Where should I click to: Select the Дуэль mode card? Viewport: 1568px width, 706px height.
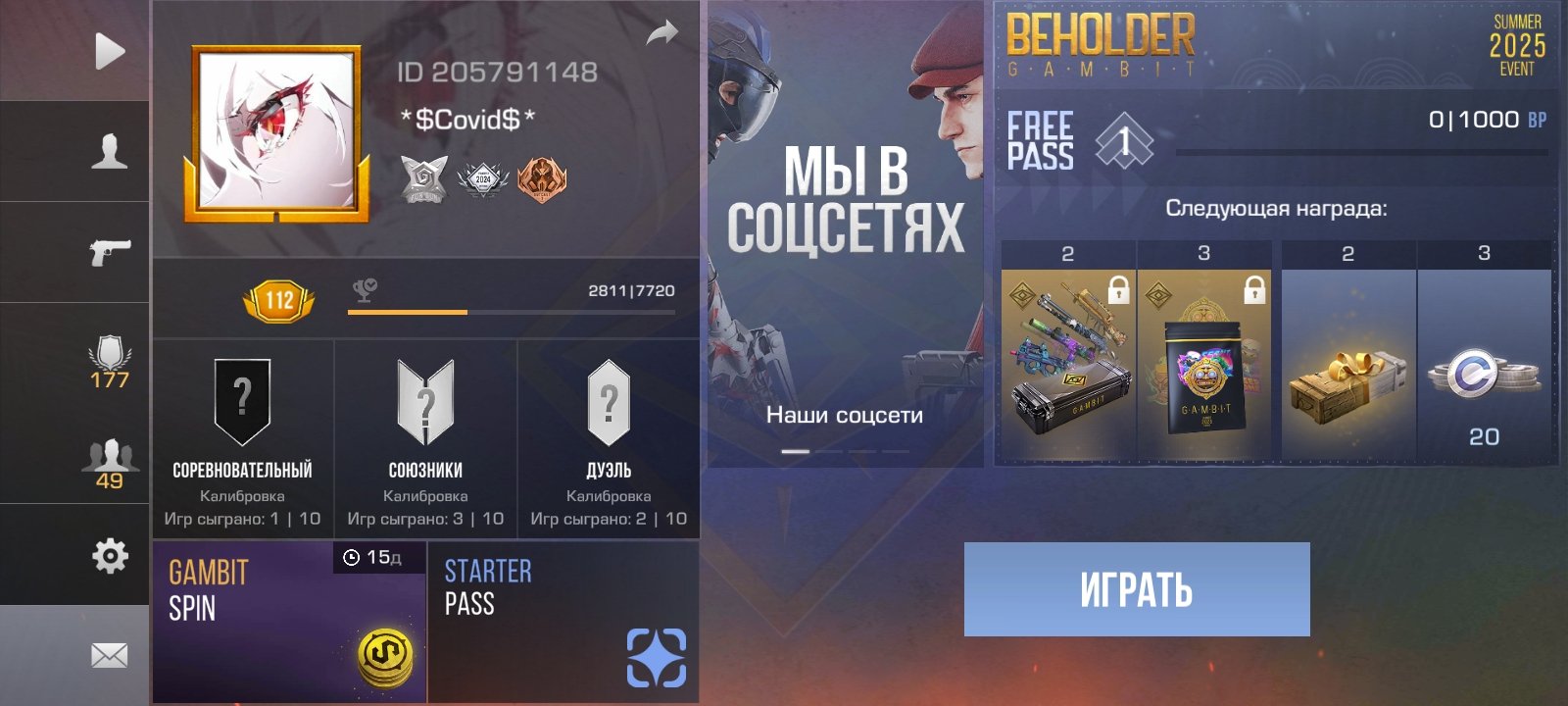pyautogui.click(x=609, y=439)
